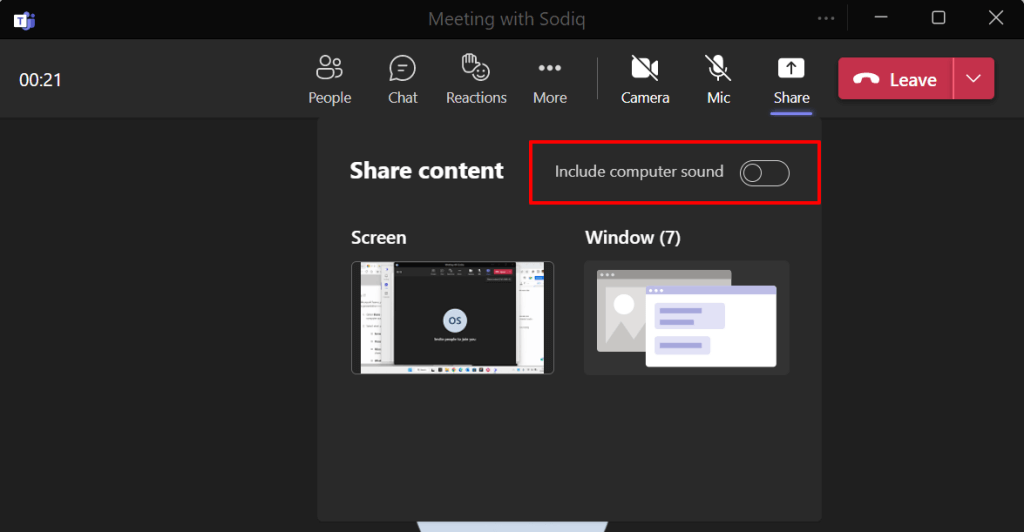
Task: Click the Screen section label
Action: pyautogui.click(x=379, y=238)
